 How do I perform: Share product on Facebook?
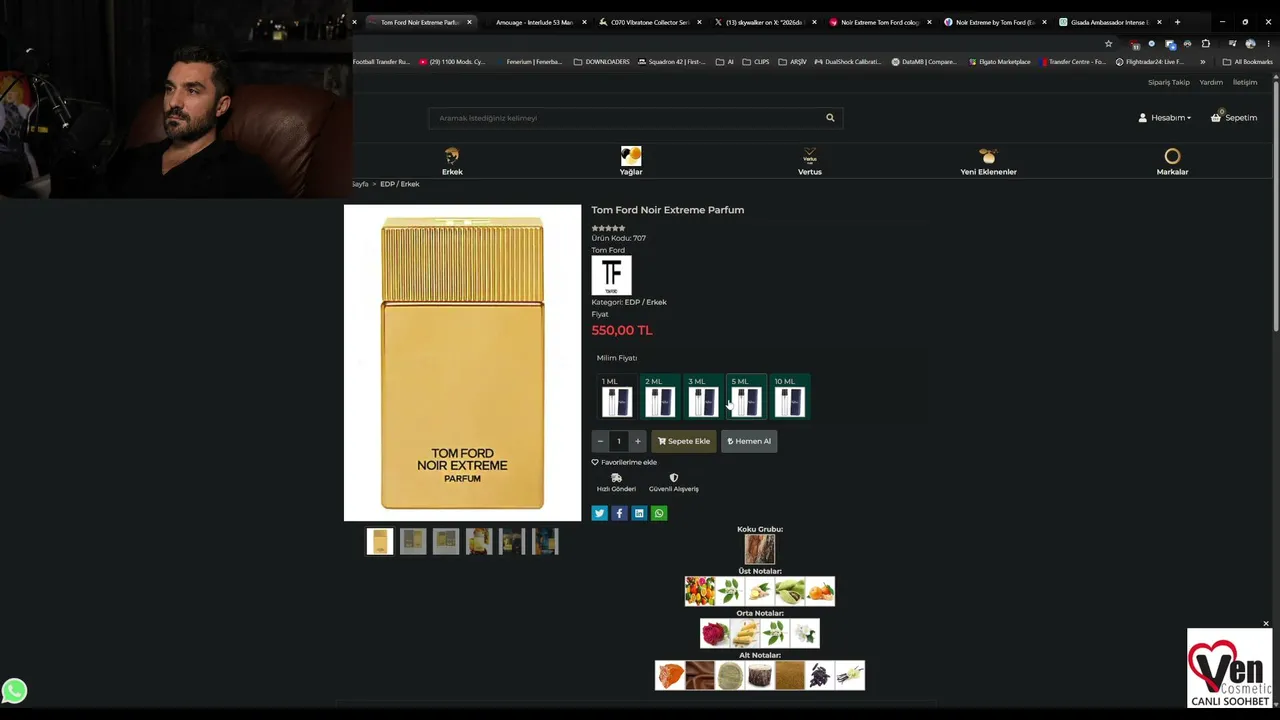(x=619, y=513)
